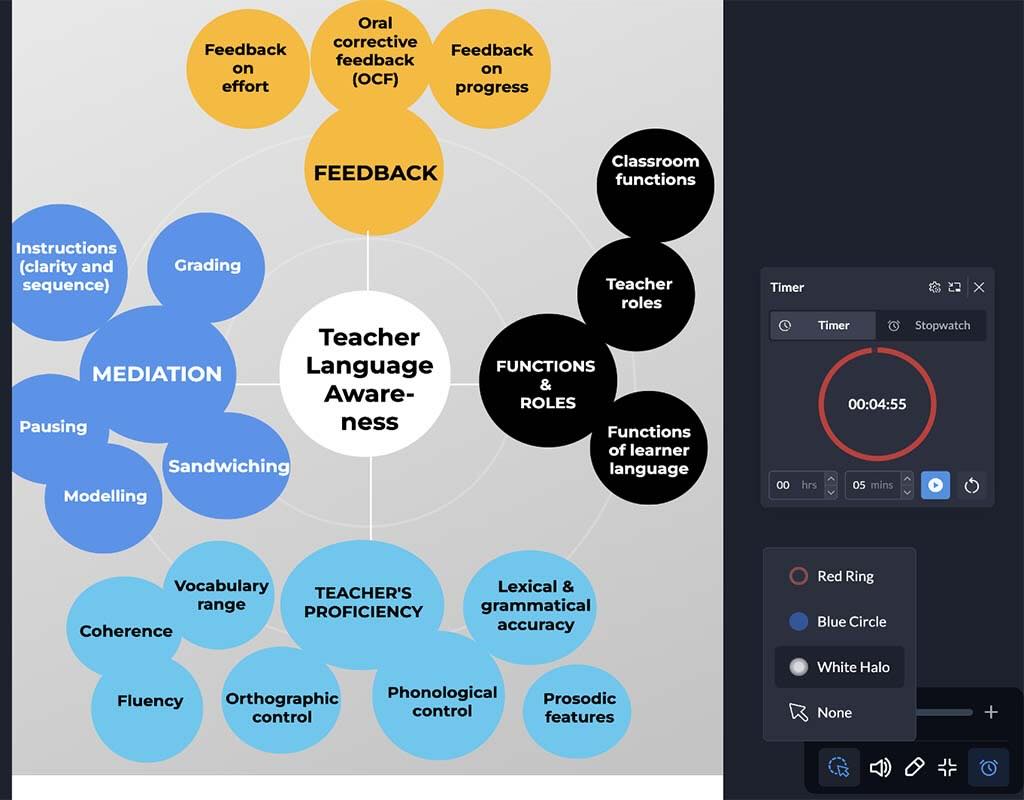Select the White Halo cursor option
This screenshot has width=1024, height=800.
click(839, 667)
